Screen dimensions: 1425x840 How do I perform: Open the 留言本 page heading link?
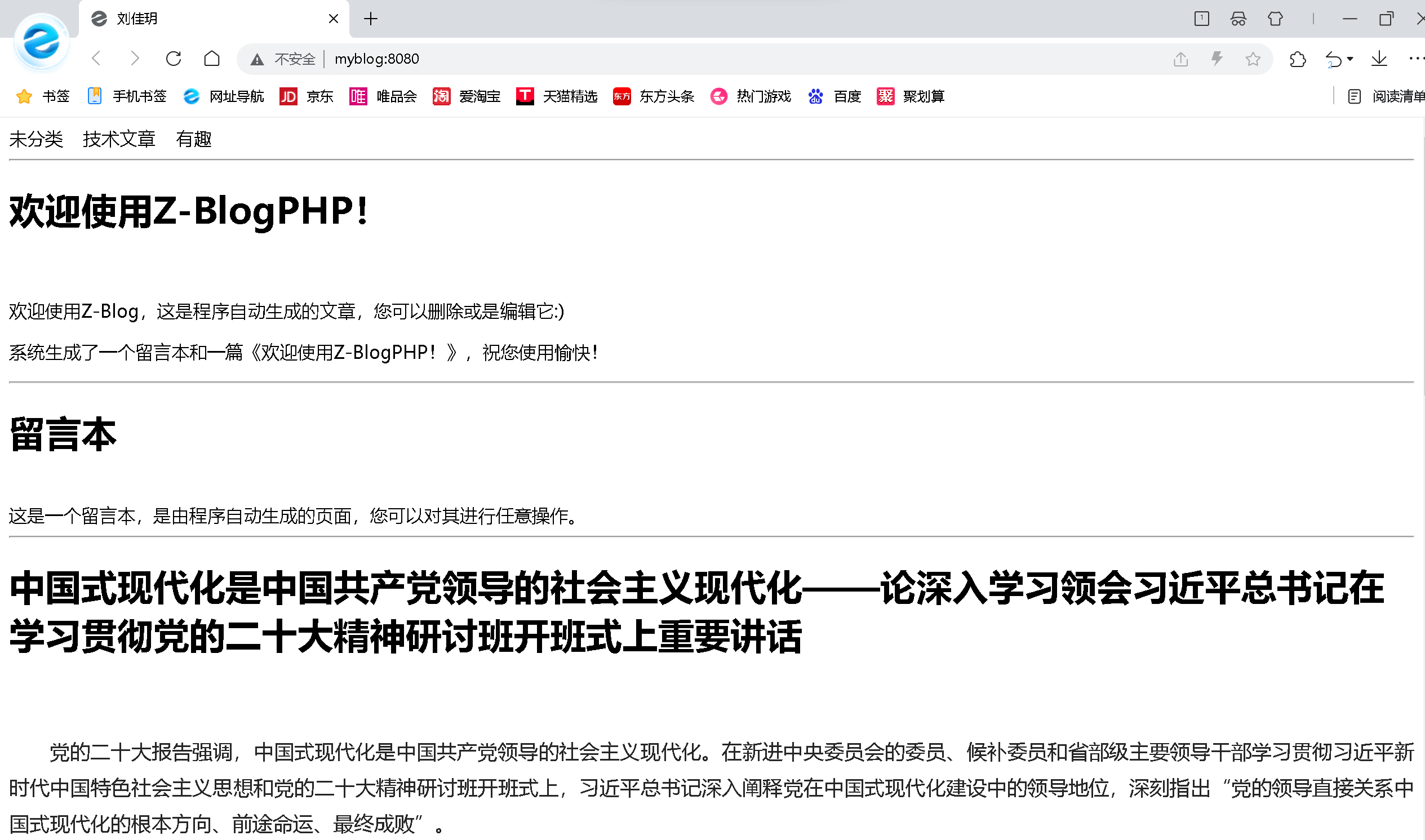(63, 435)
